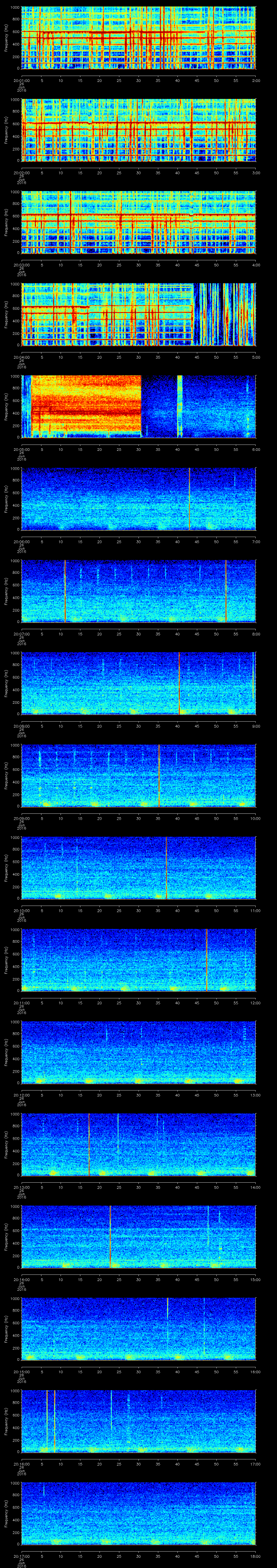Click the 10:00 end time label
This screenshot has height=1568, width=277.
coord(256,819)
